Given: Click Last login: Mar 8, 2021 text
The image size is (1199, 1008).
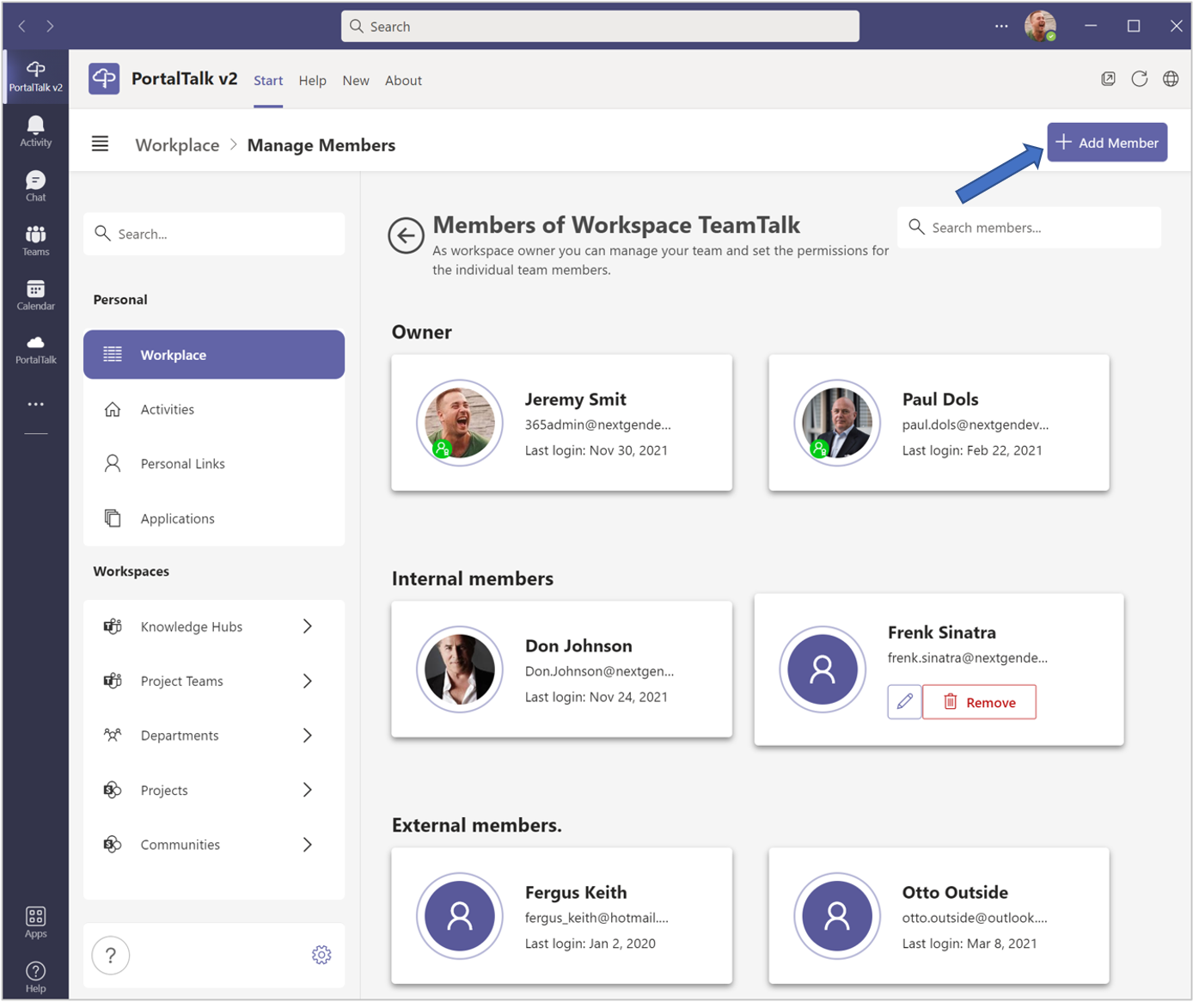Looking at the screenshot, I should tap(970, 944).
